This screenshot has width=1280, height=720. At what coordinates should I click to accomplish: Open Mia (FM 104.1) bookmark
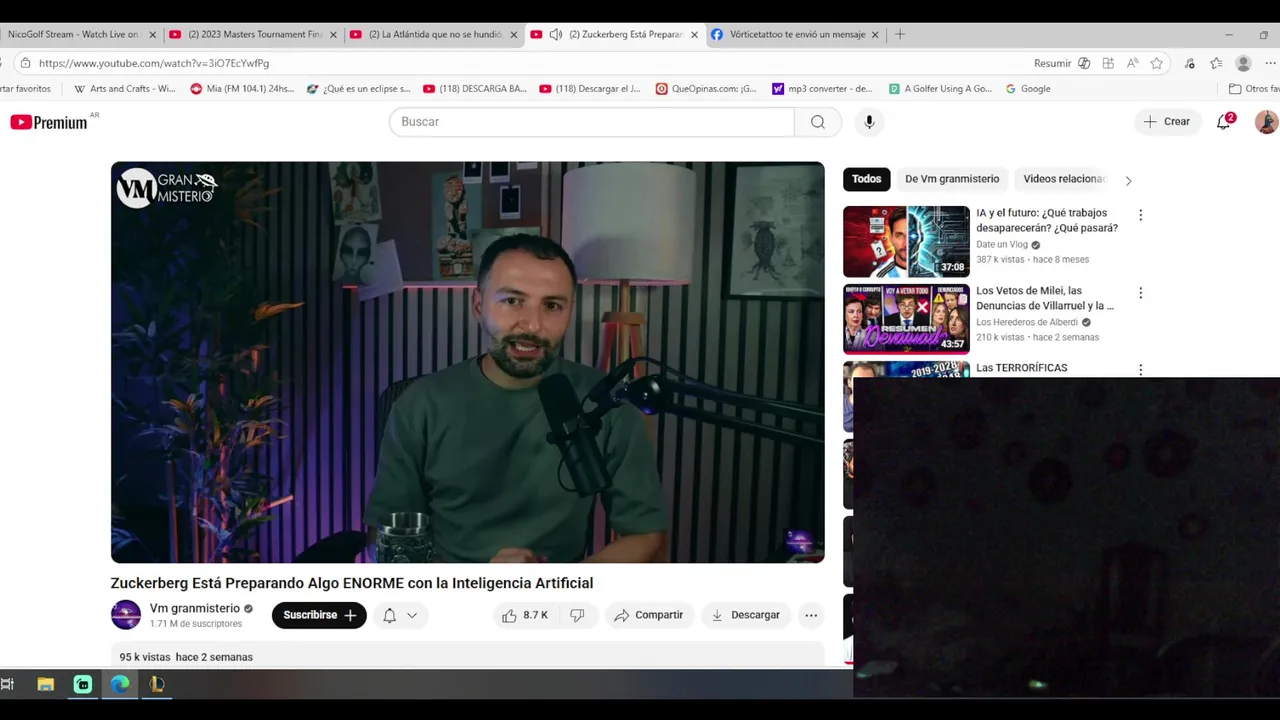(242, 89)
